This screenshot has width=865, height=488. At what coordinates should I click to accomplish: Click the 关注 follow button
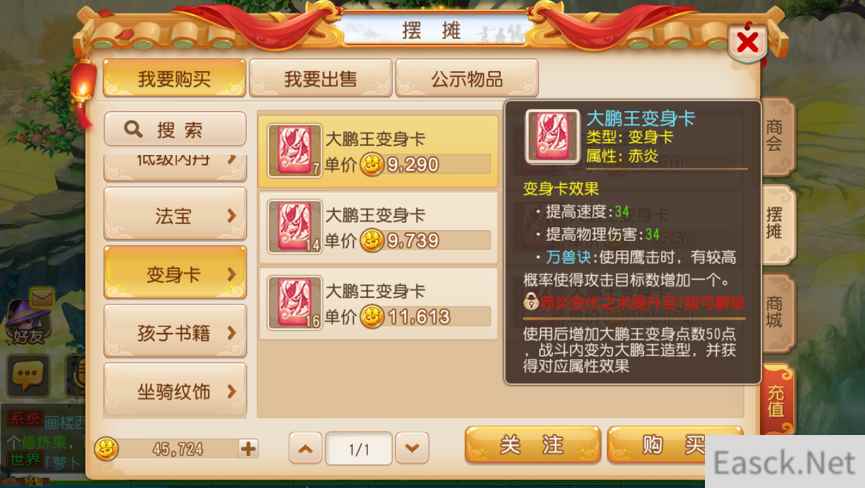coord(532,444)
